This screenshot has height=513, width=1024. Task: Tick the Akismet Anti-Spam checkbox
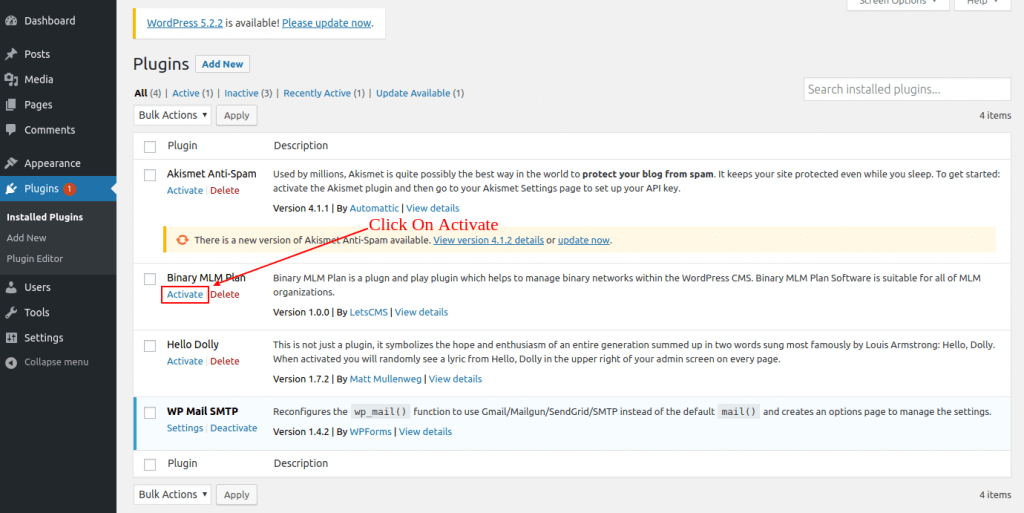pos(150,174)
